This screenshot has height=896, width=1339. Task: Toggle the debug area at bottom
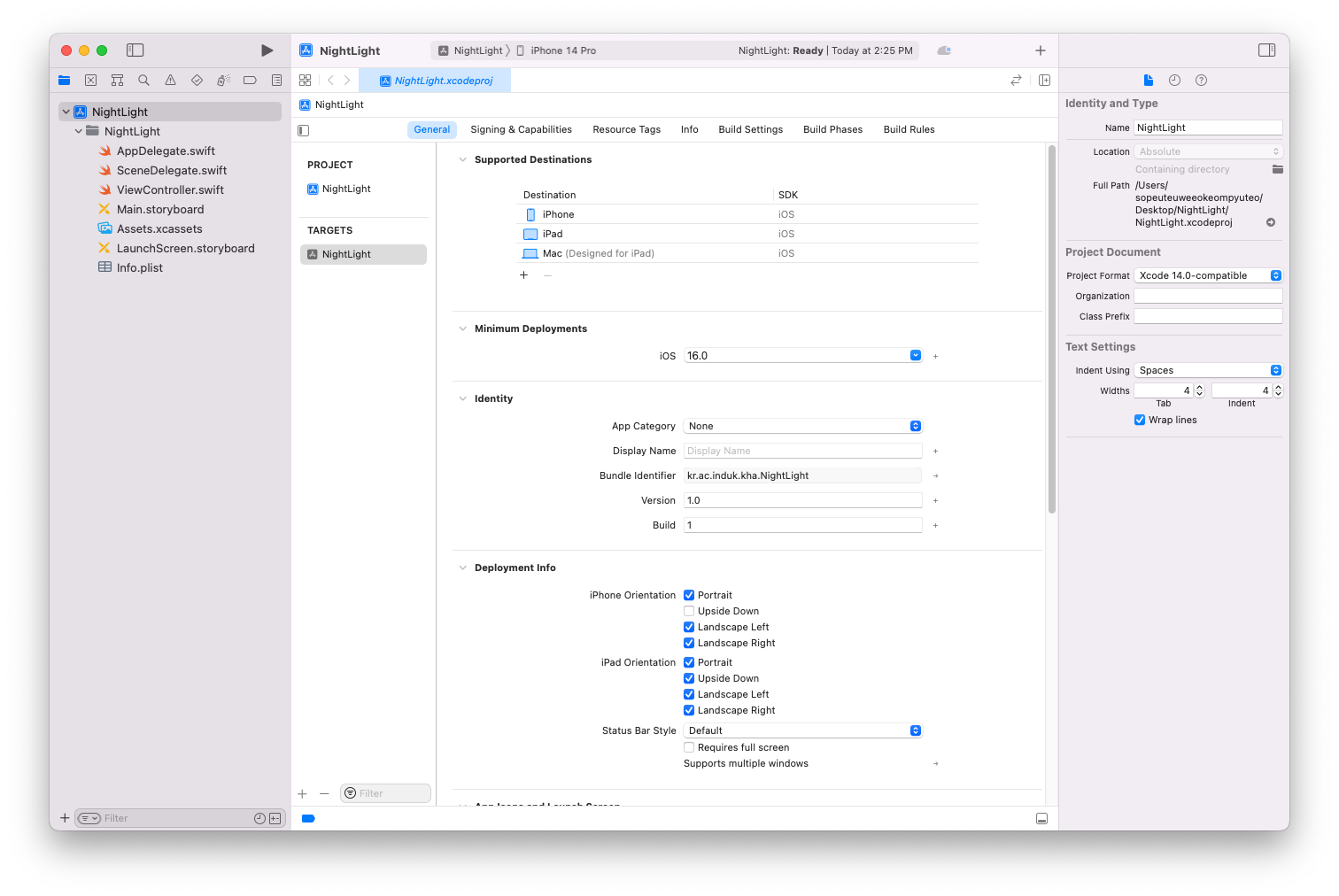tap(1041, 819)
